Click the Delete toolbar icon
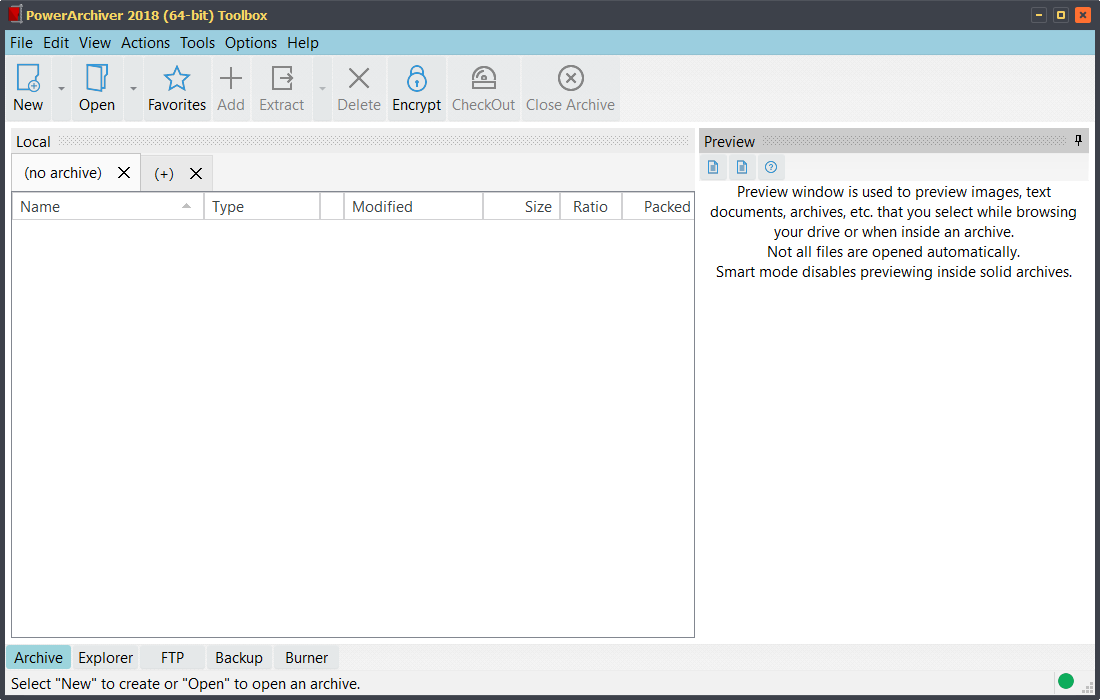 click(x=359, y=79)
